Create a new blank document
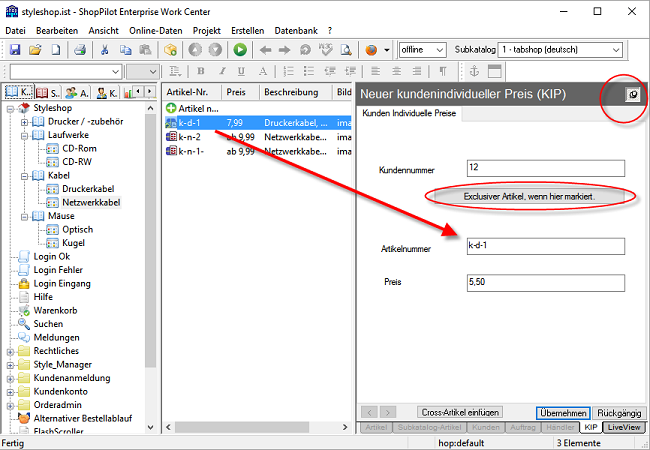The image size is (650, 450). tap(56, 50)
